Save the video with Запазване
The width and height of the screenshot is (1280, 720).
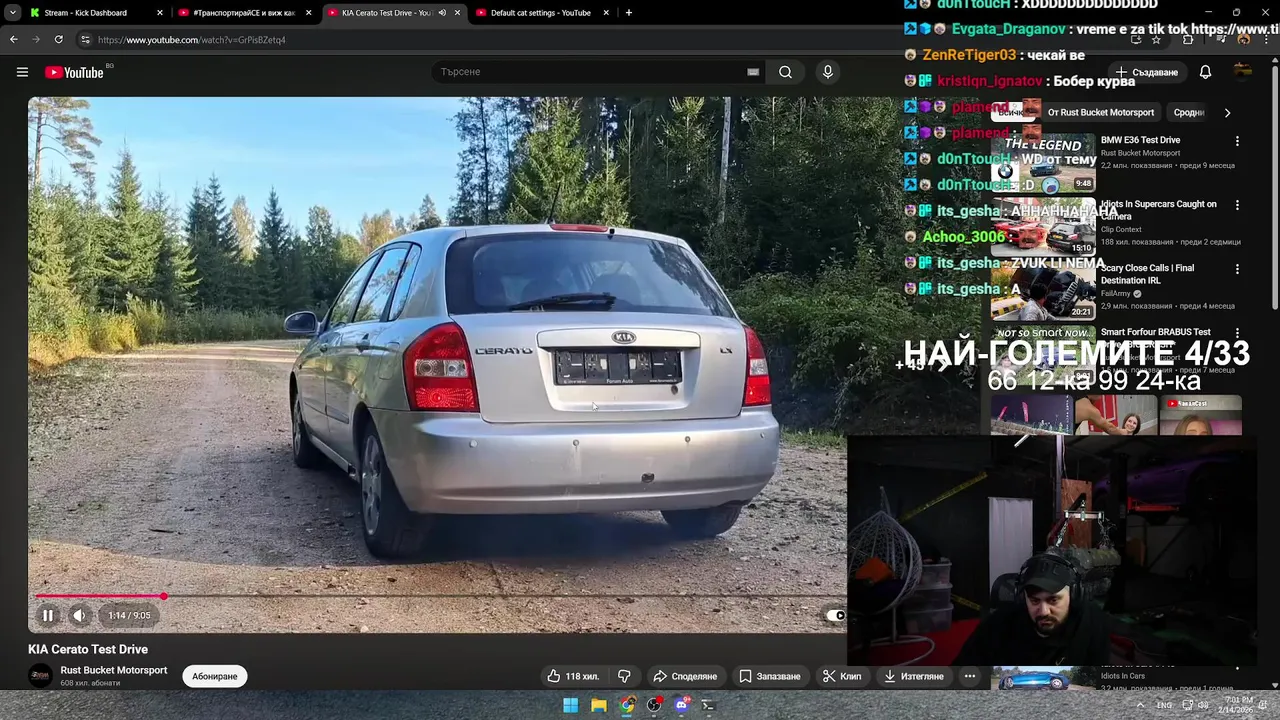(770, 677)
